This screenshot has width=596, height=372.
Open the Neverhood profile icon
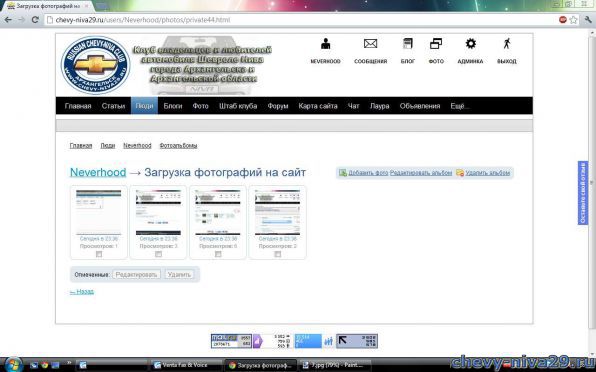[x=325, y=44]
